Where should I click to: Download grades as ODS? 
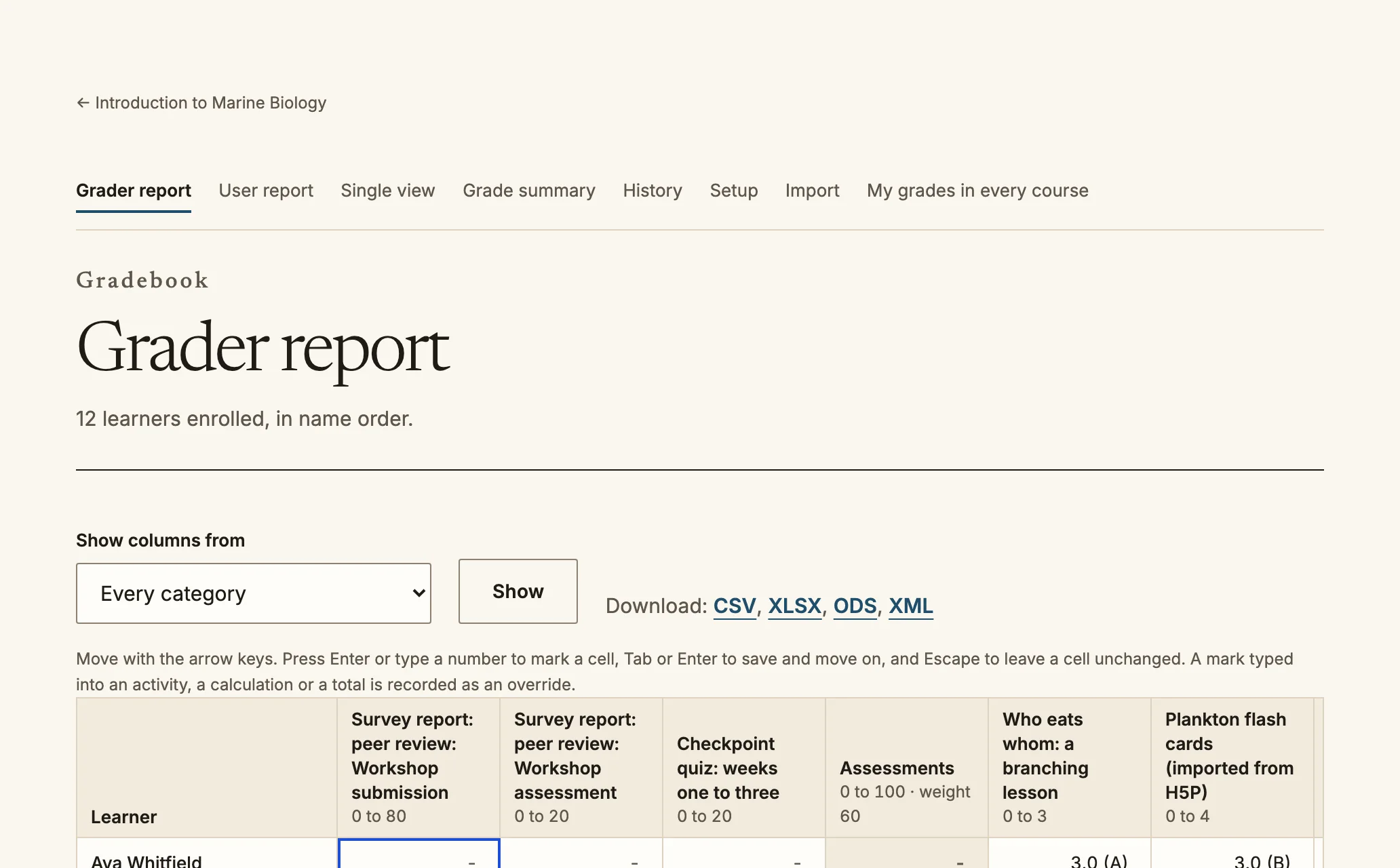(x=855, y=606)
